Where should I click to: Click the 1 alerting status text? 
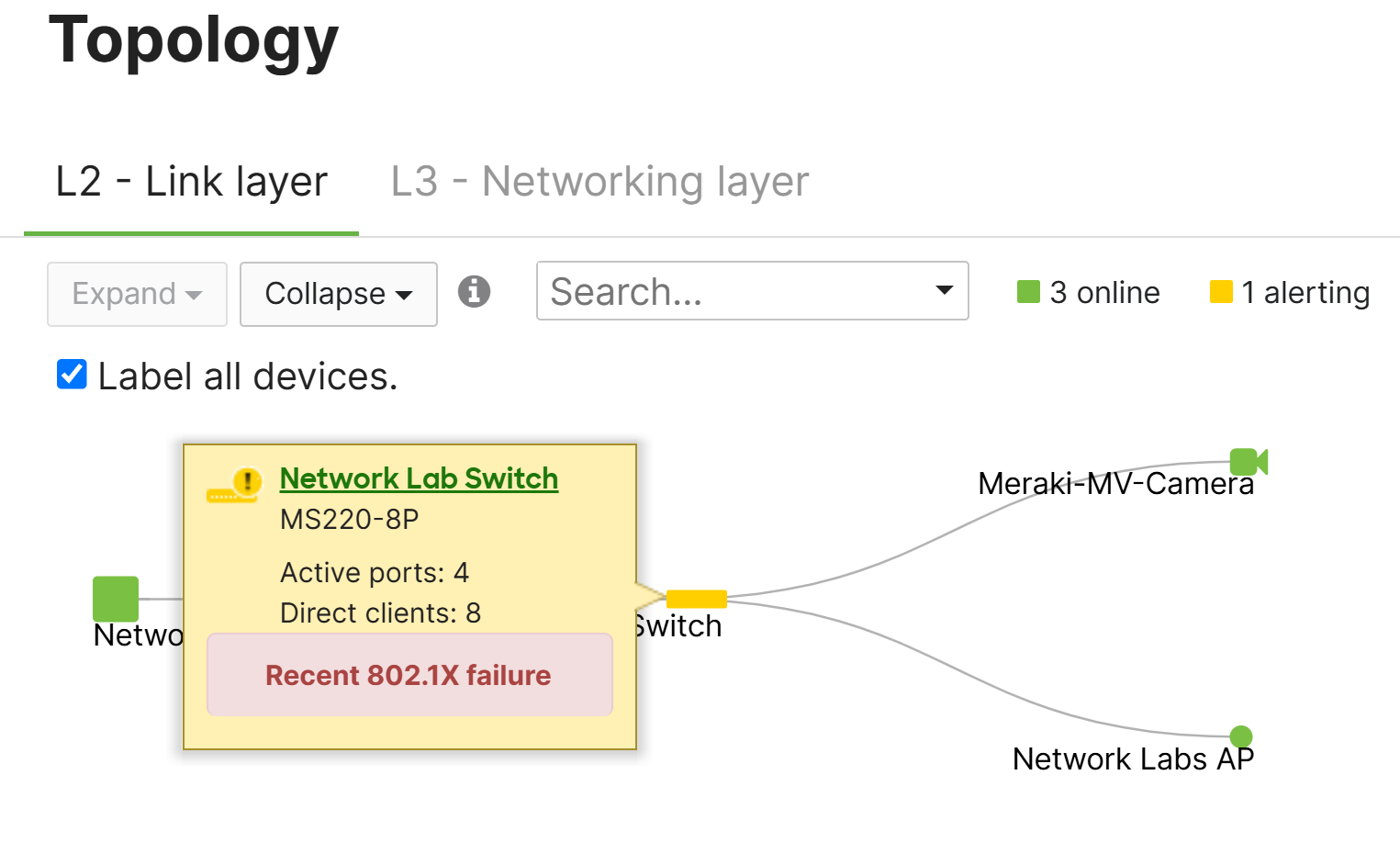[1305, 292]
